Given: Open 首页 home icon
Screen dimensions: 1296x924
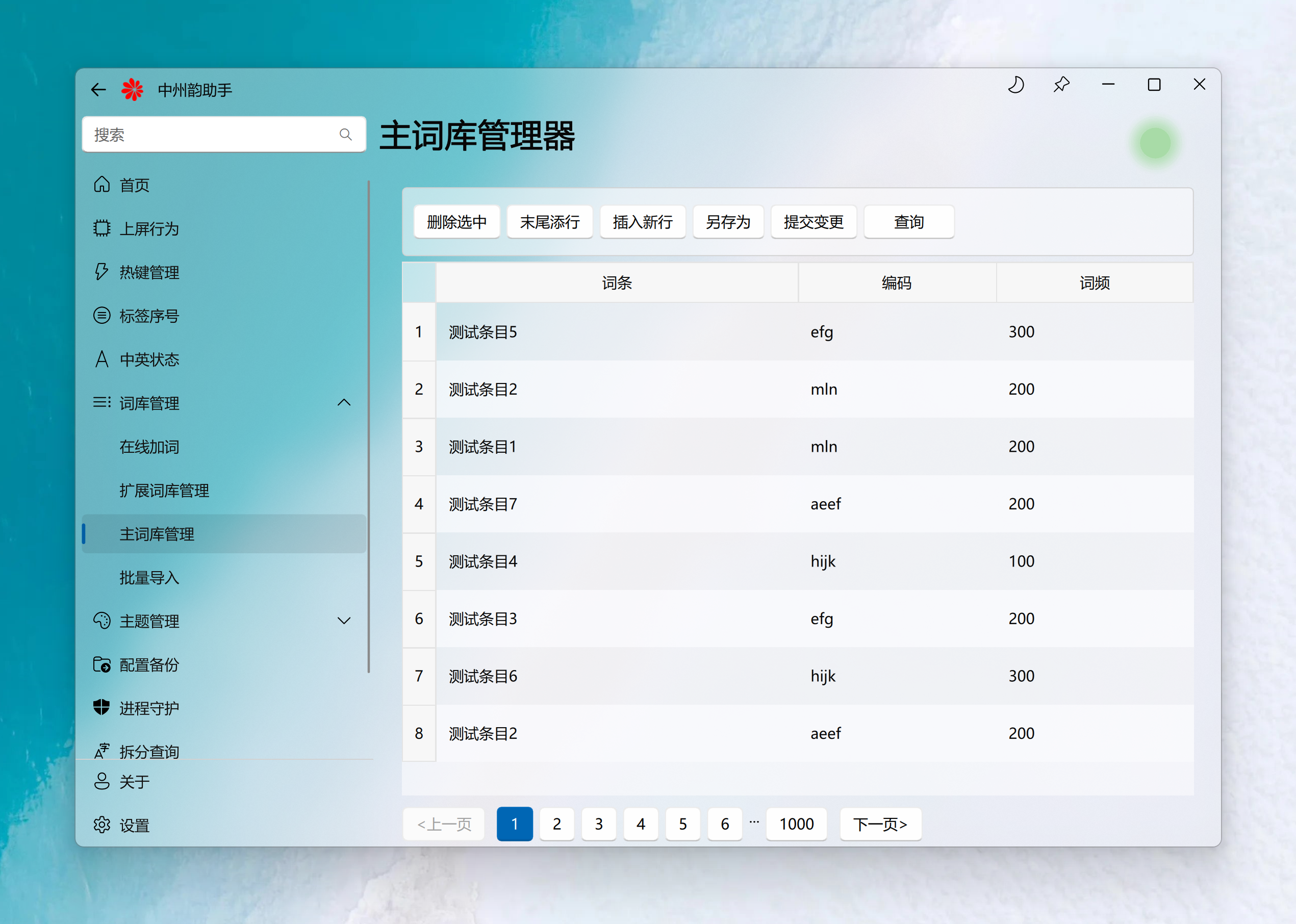Looking at the screenshot, I should click(102, 185).
